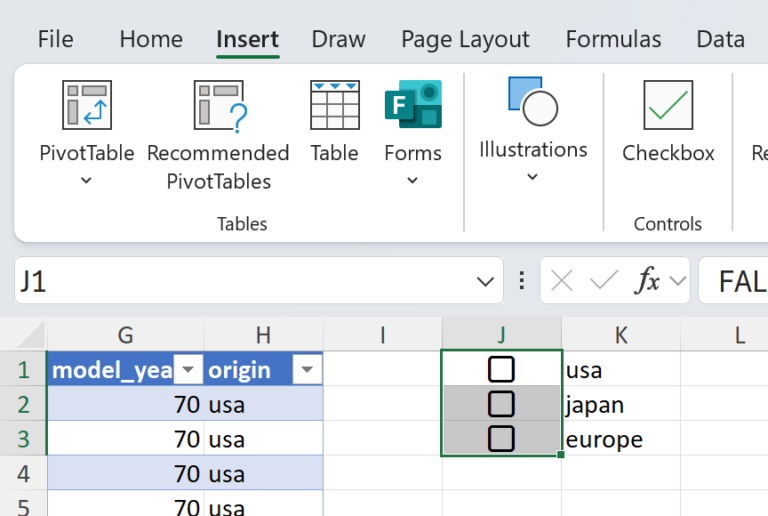Click the formula bar enter checkmark
Image resolution: width=768 pixels, height=516 pixels.
605,281
